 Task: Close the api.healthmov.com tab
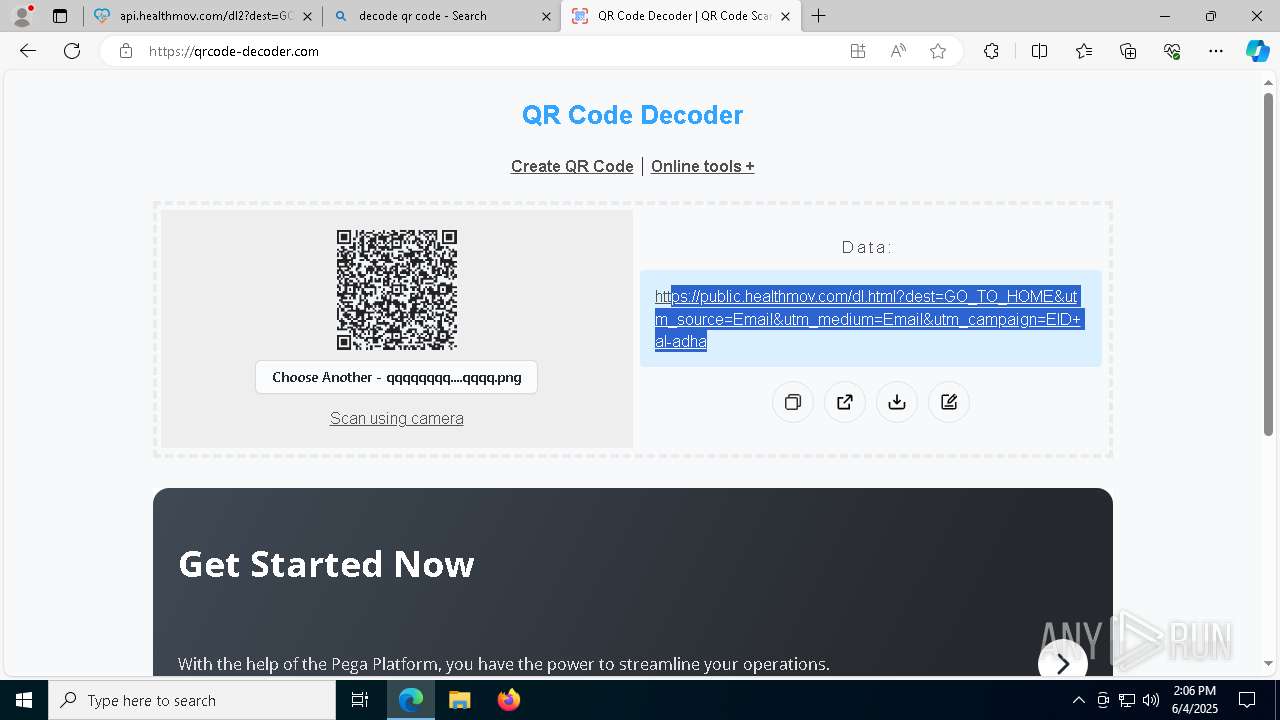tap(307, 16)
